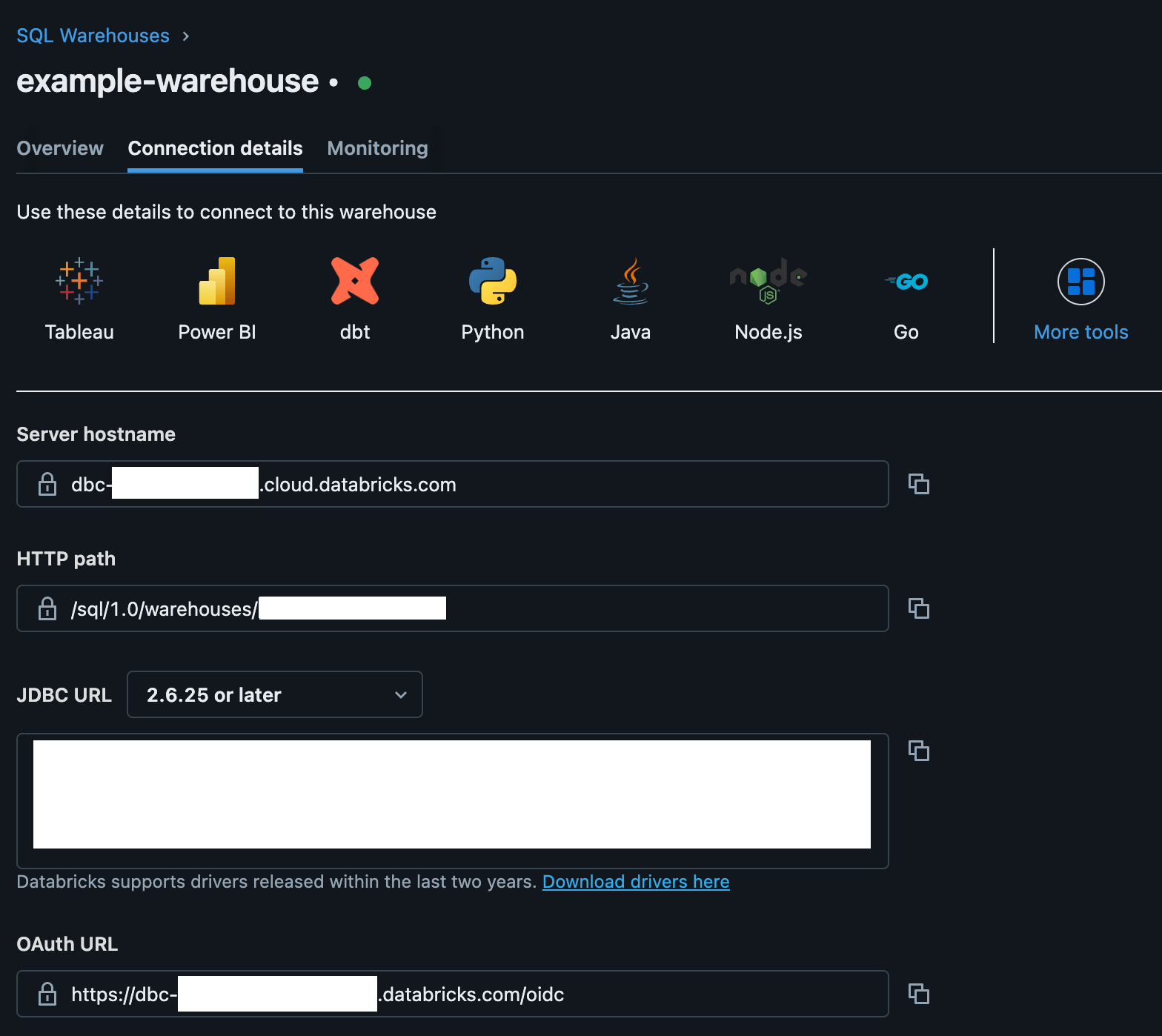
Task: Click the lock icon in OAuth URL field
Action: [x=47, y=994]
